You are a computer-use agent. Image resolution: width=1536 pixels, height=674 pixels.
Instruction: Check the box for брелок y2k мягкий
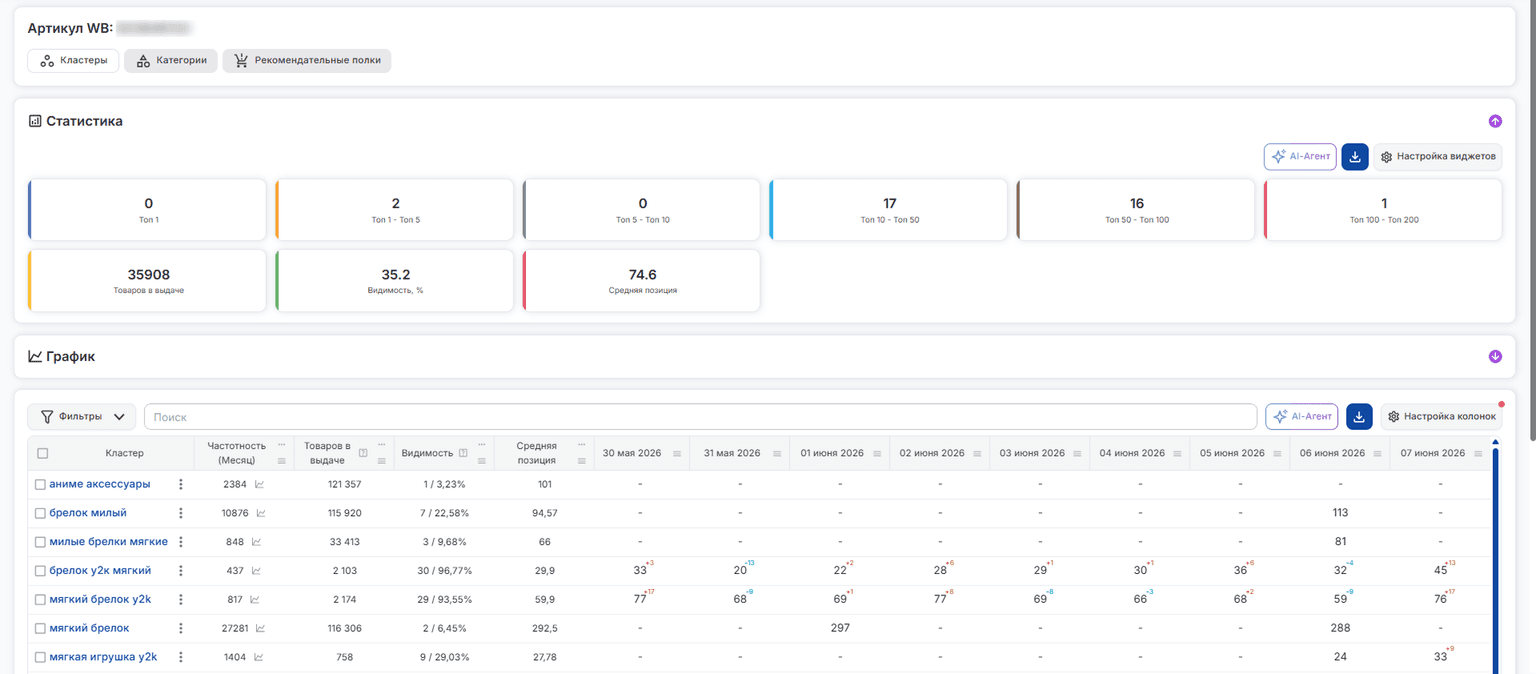[x=40, y=571]
